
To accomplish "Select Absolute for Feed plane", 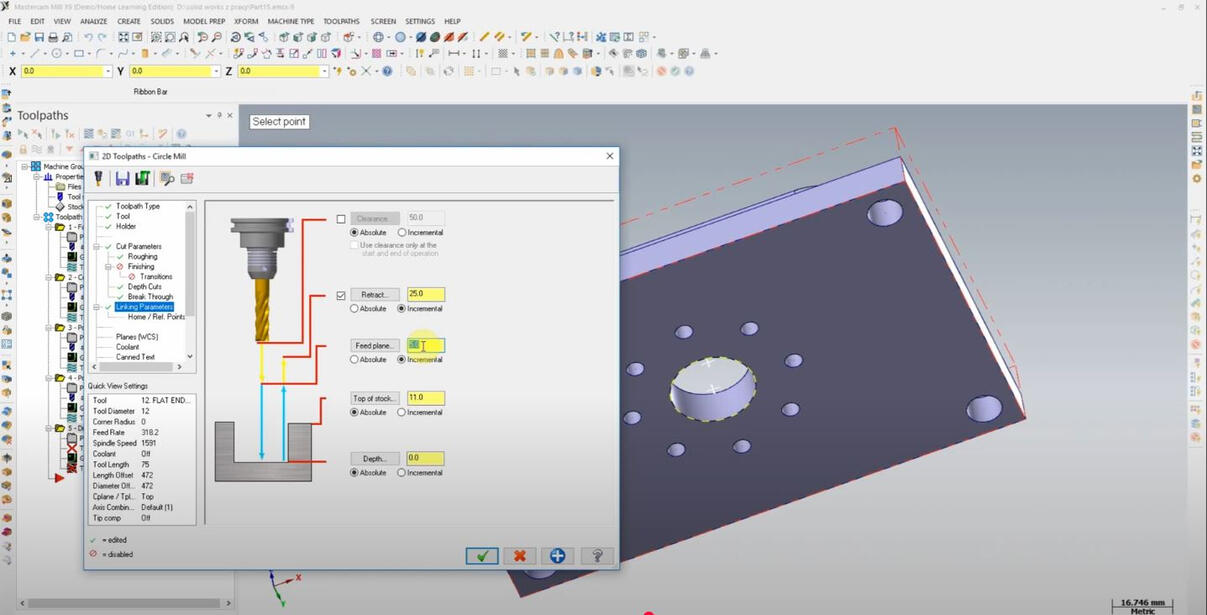I will click(x=354, y=360).
